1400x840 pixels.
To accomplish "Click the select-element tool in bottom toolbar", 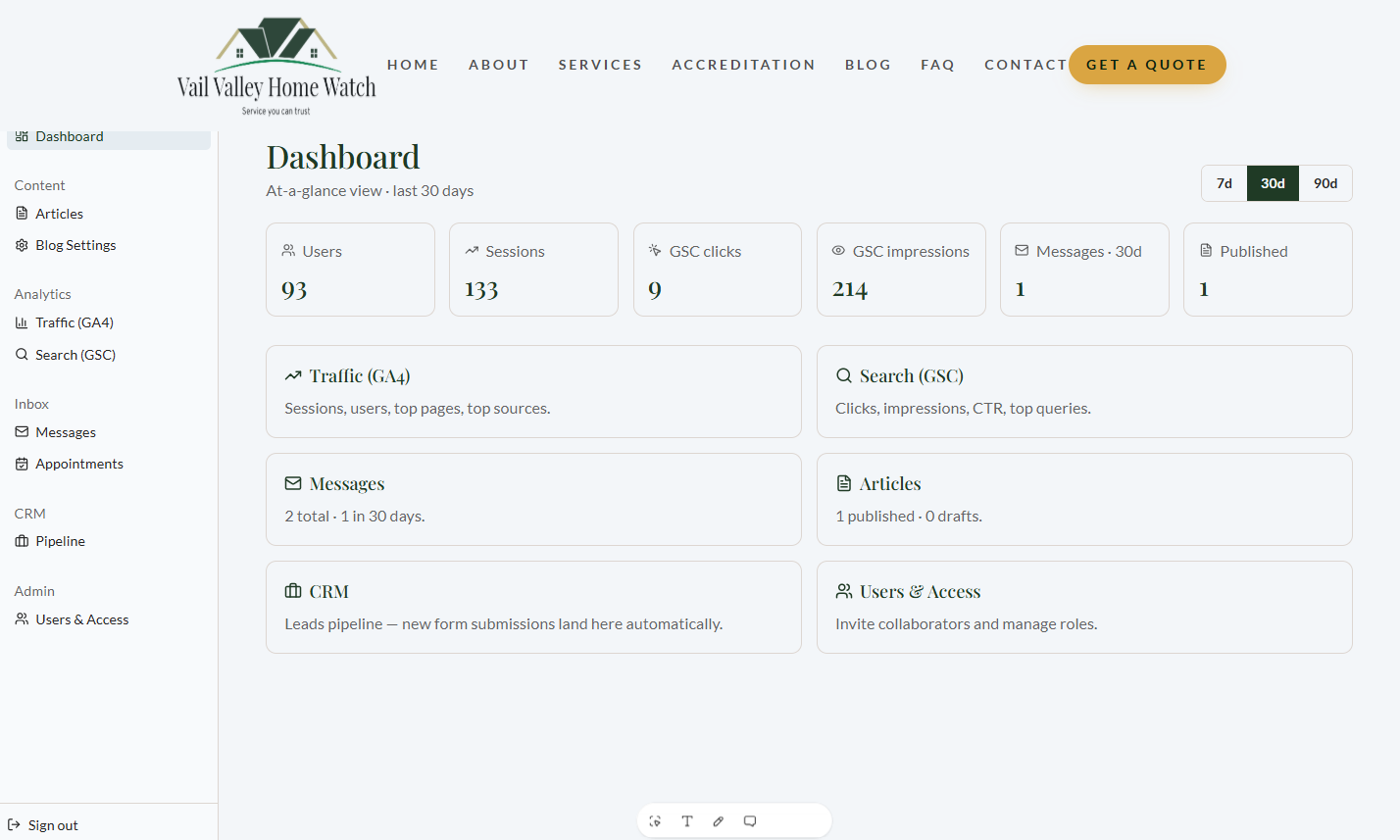I will [x=655, y=821].
